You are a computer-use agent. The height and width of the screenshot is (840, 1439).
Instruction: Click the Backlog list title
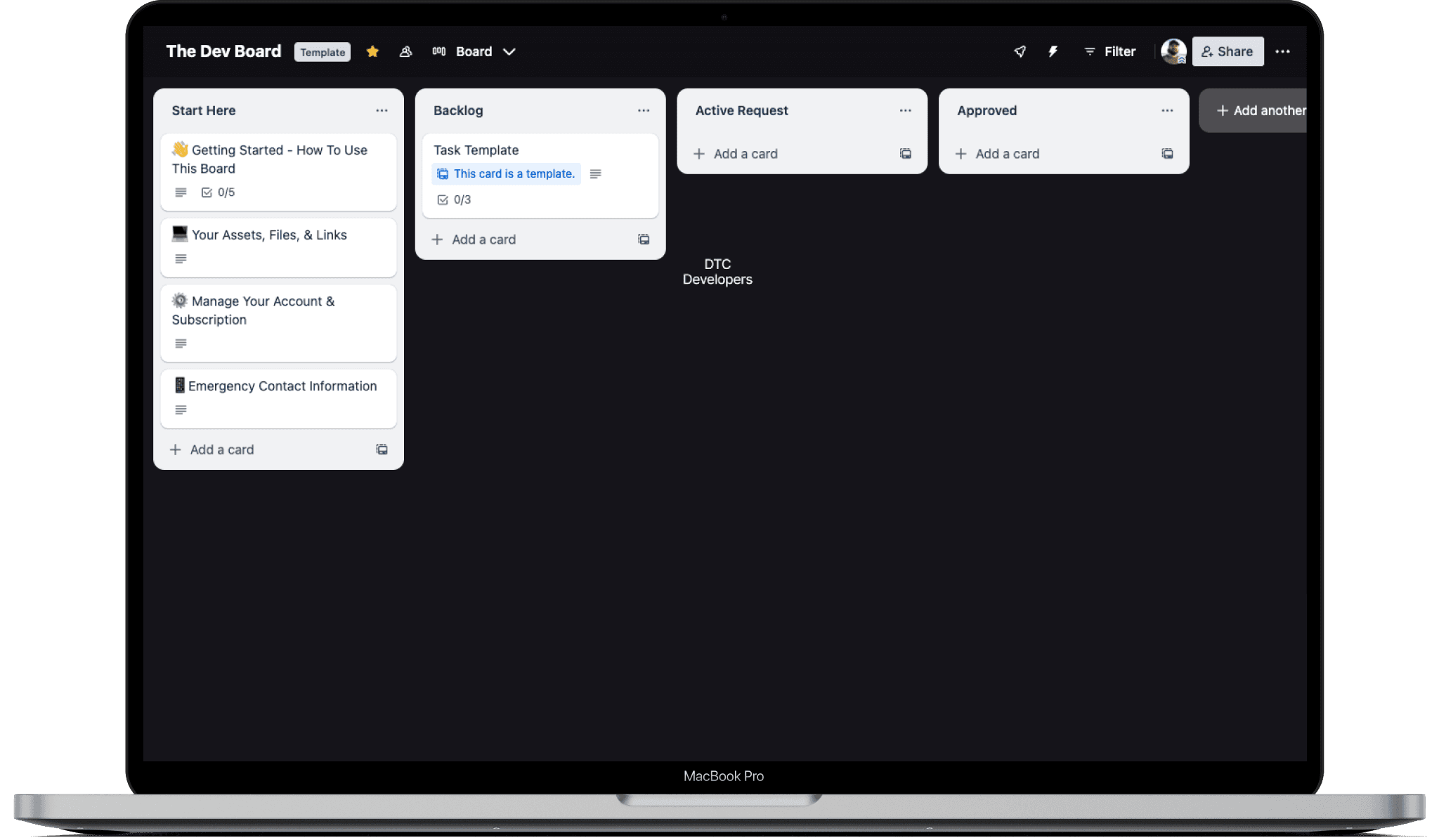[458, 110]
